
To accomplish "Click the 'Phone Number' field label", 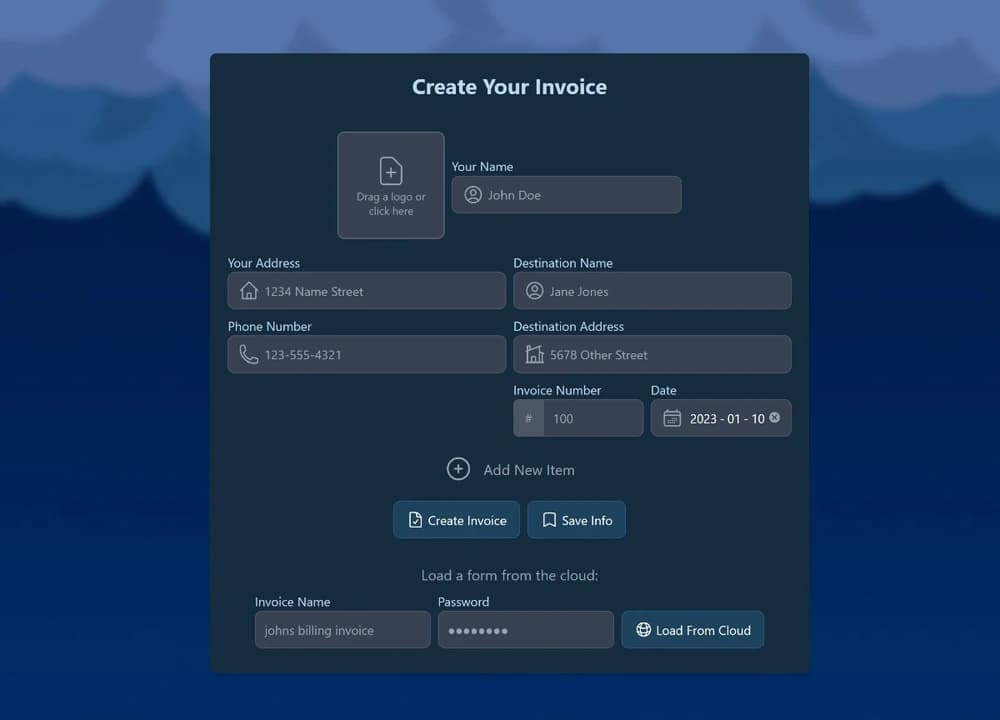I will pyautogui.click(x=269, y=327).
